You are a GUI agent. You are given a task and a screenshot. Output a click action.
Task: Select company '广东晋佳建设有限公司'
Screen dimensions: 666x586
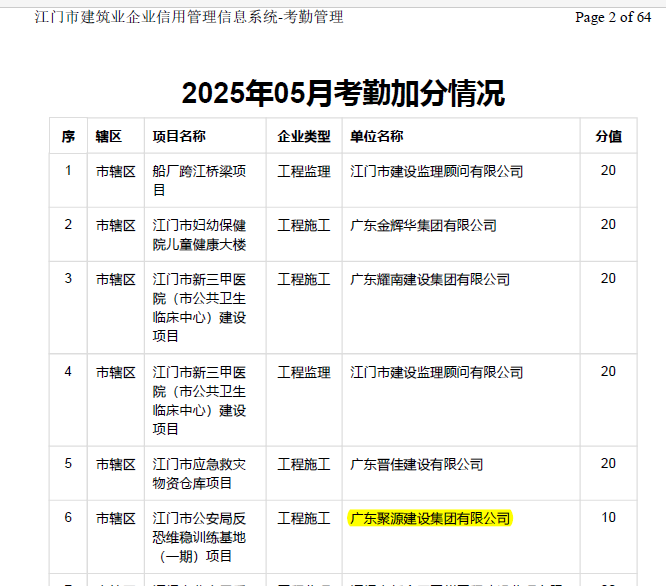pyautogui.click(x=416, y=465)
